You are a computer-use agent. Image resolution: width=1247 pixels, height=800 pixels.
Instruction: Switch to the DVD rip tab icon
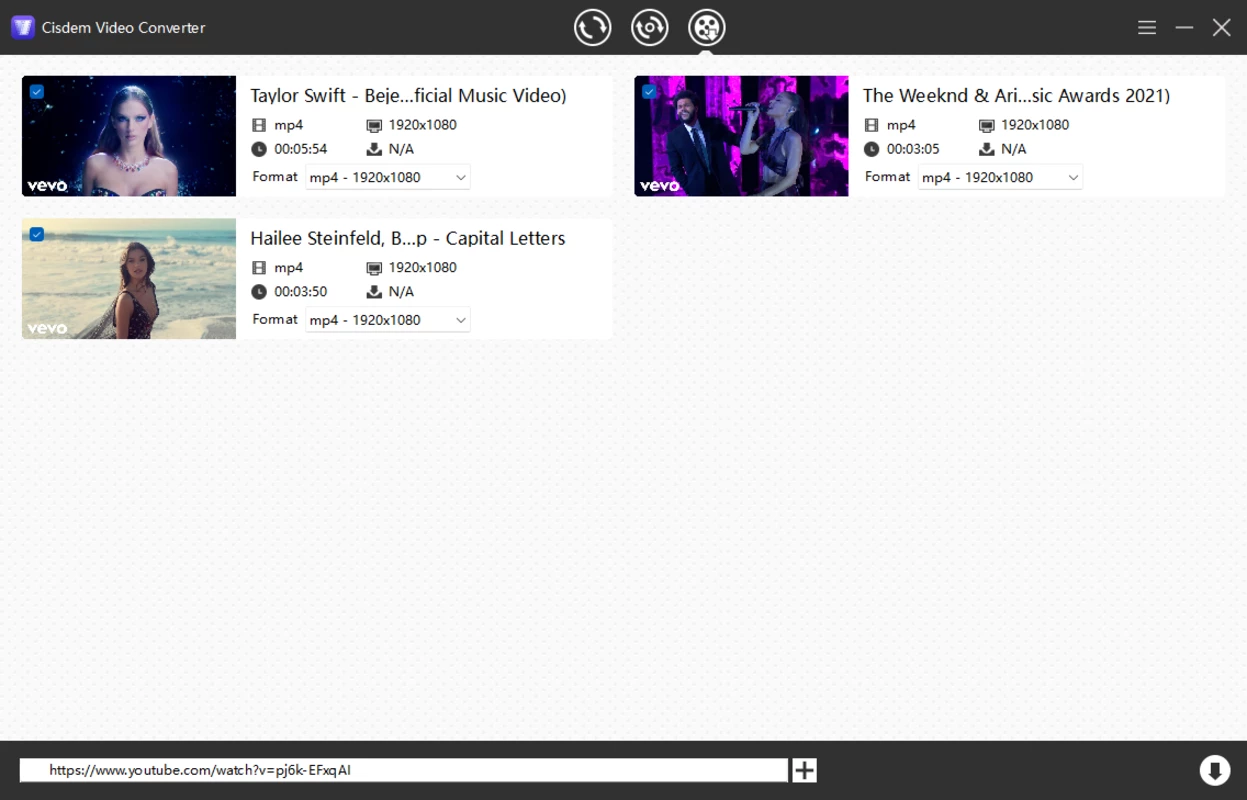coord(650,27)
